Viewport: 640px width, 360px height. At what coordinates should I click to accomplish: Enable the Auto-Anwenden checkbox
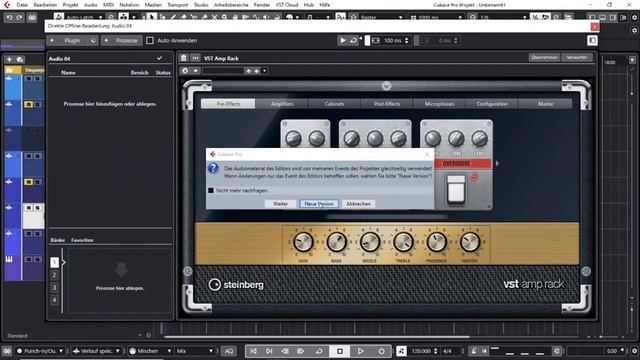[x=150, y=40]
